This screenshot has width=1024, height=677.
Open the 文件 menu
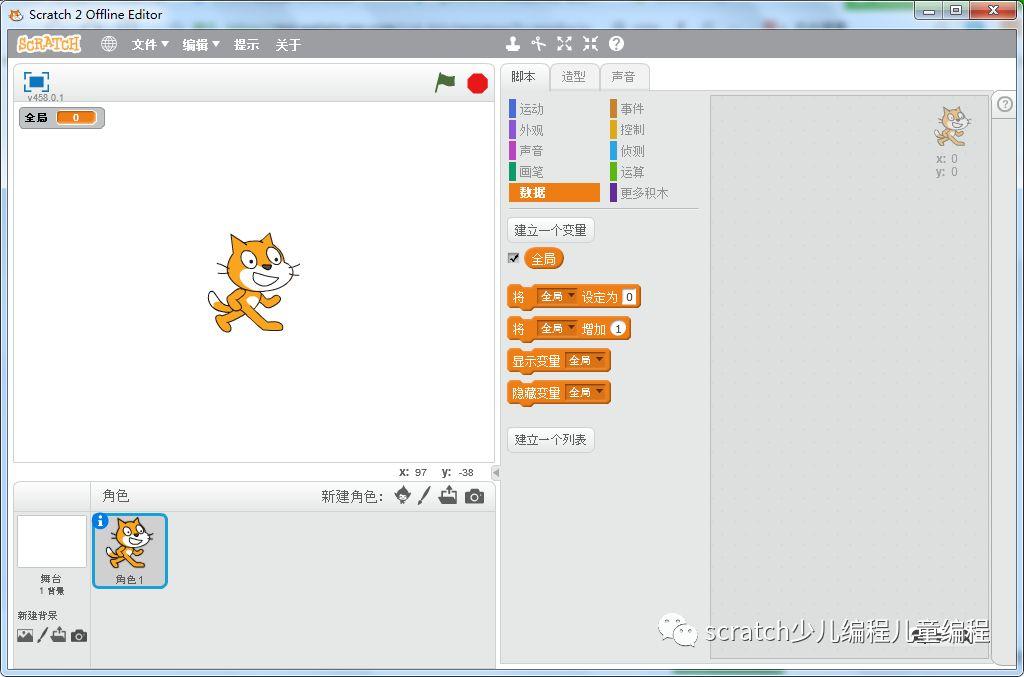150,44
